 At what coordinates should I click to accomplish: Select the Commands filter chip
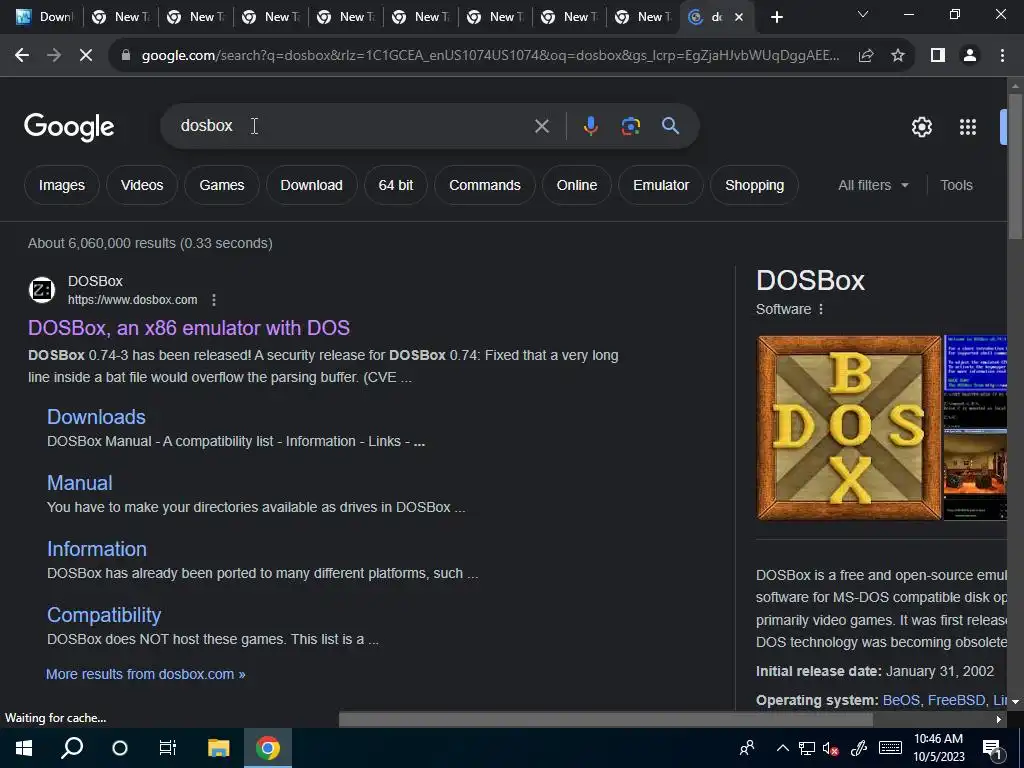[485, 185]
